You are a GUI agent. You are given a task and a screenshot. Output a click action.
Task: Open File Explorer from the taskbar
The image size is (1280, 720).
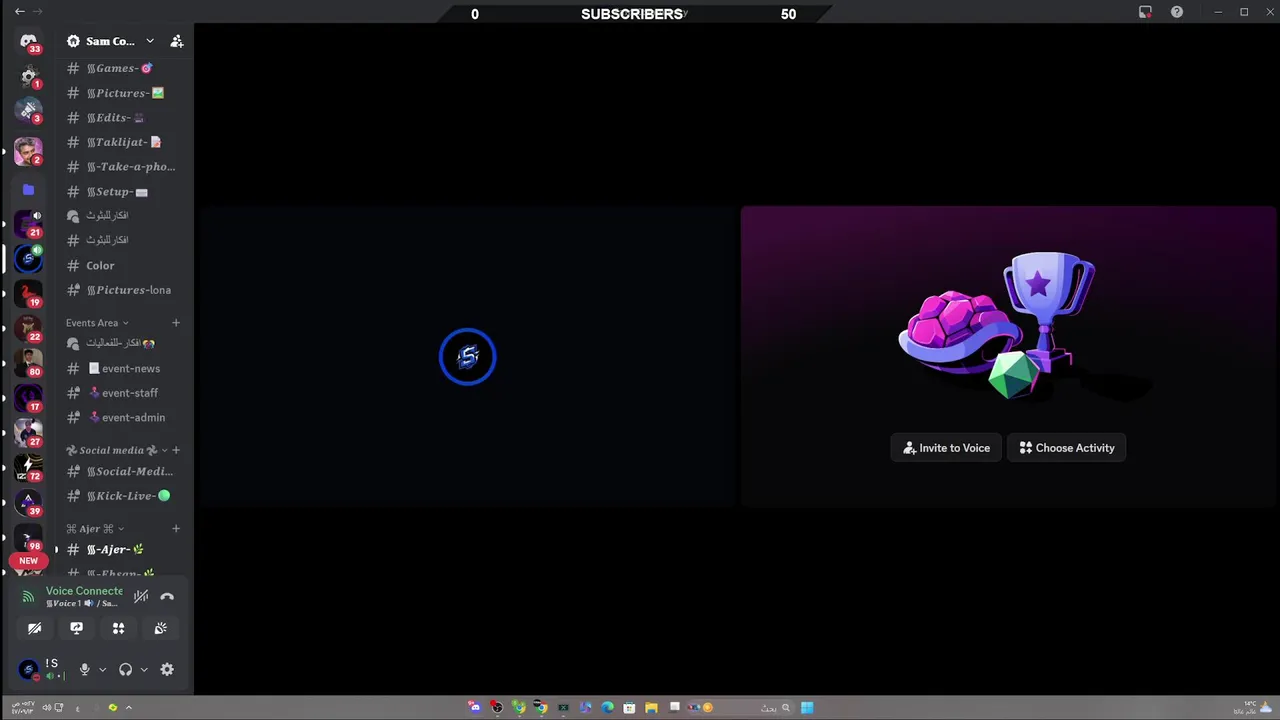(651, 707)
